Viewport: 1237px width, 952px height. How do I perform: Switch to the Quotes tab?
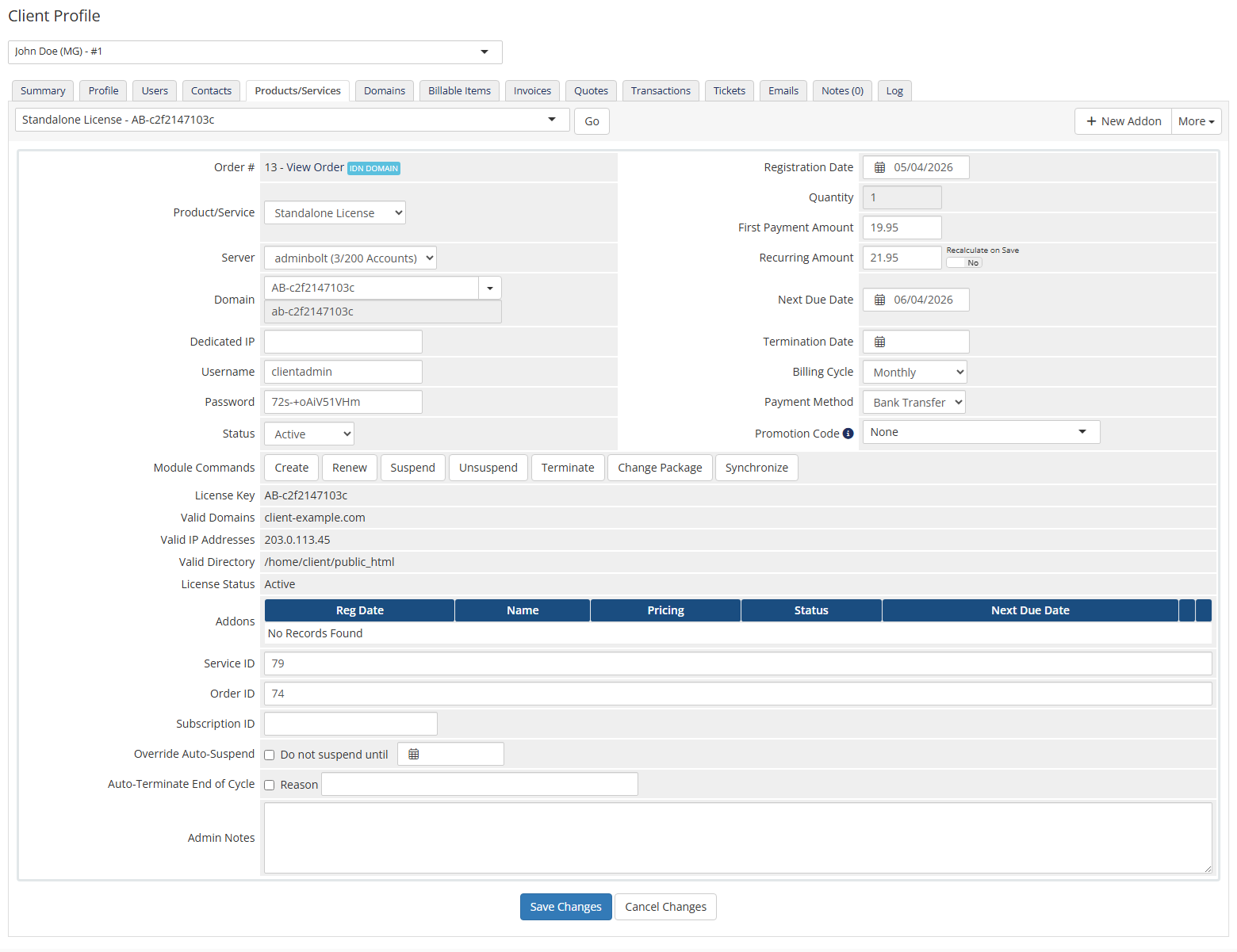[x=591, y=90]
